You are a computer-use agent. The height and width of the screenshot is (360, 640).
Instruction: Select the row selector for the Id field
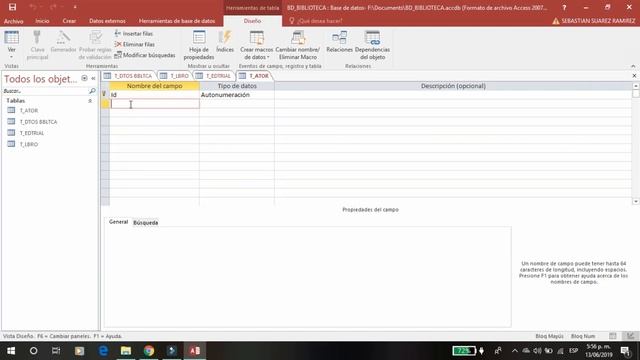[105, 95]
